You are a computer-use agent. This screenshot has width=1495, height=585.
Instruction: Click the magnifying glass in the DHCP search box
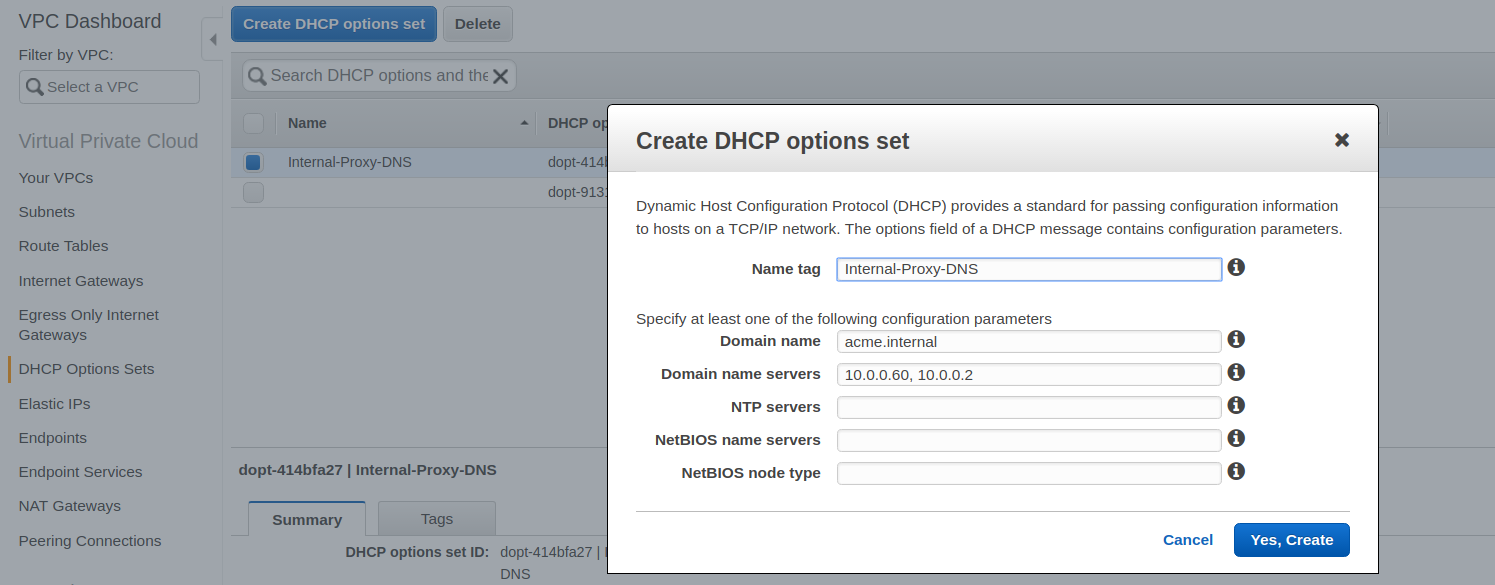pyautogui.click(x=256, y=75)
